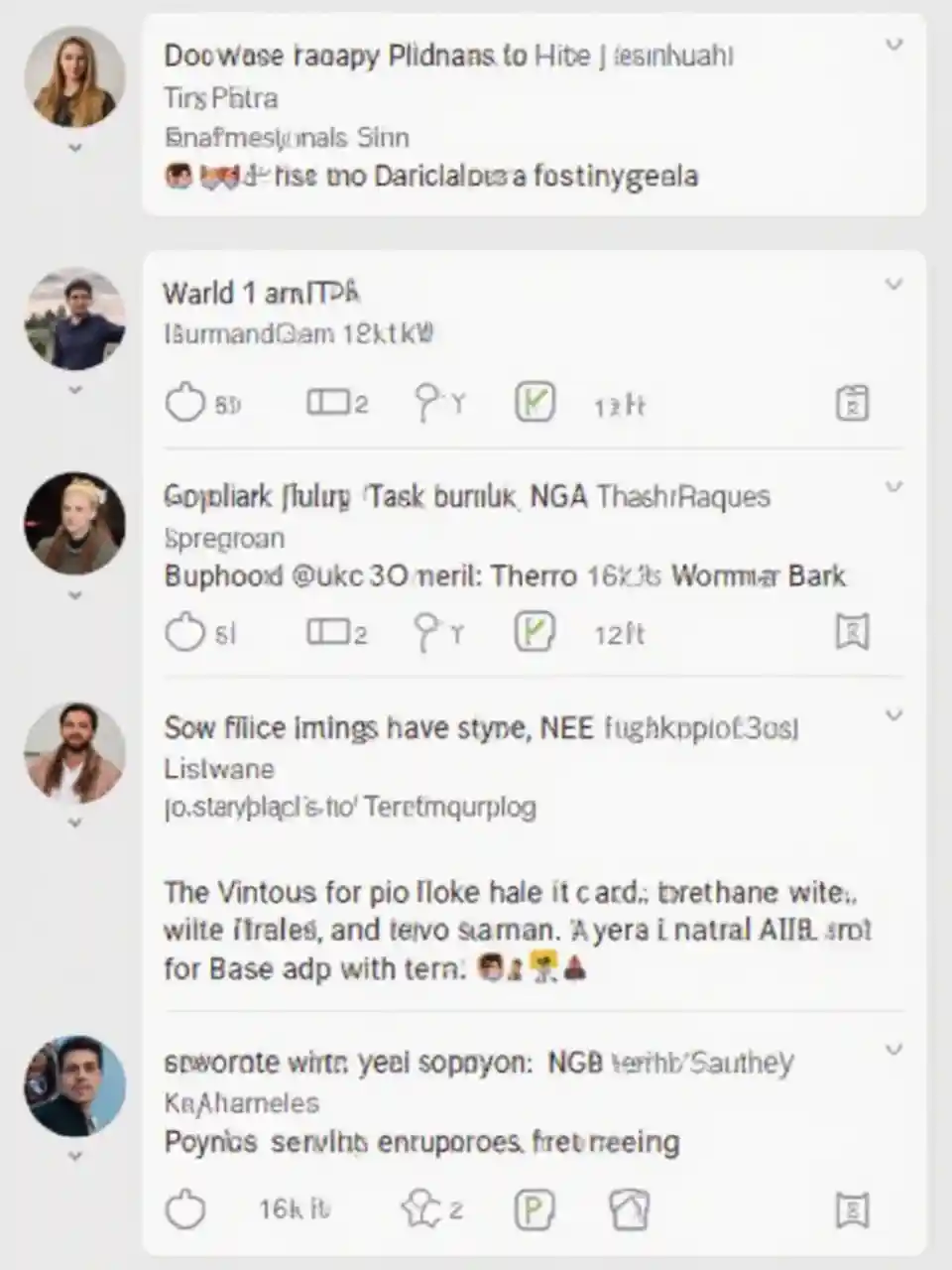Image resolution: width=952 pixels, height=1270 pixels.
Task: Click the house-shaped icon on KaAhameles' post
Action: [629, 1209]
